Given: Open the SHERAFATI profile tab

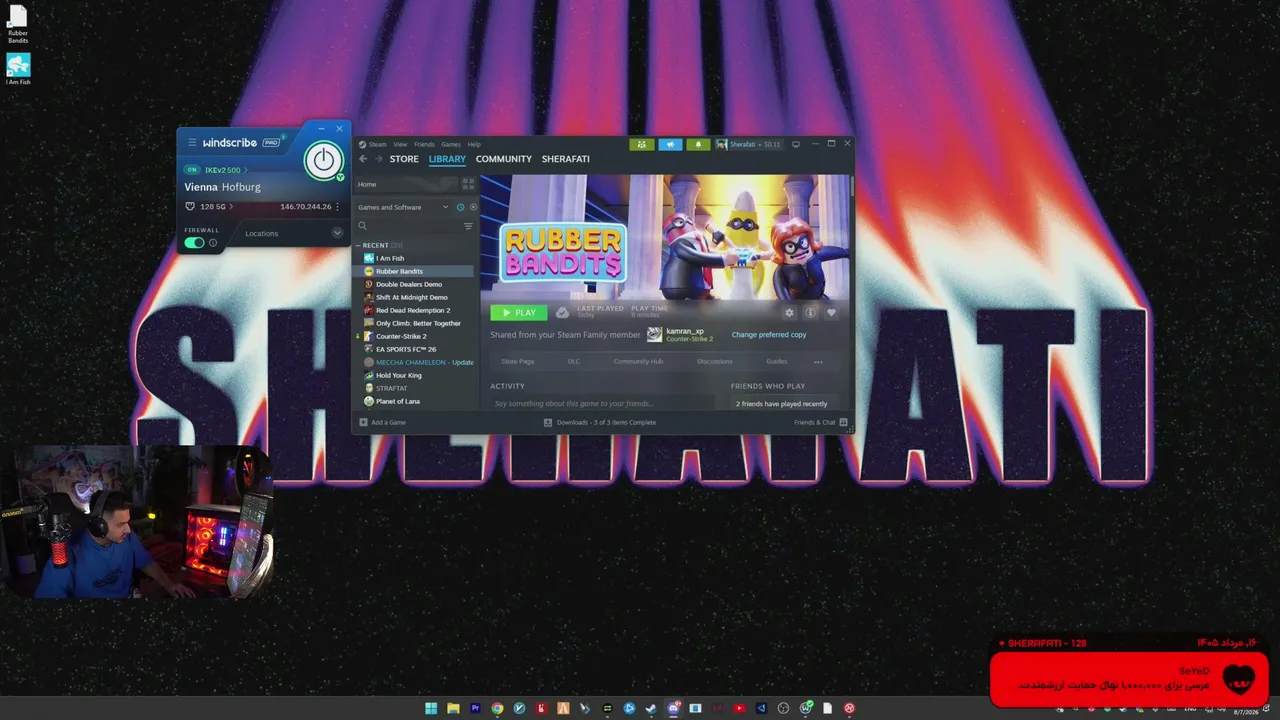Looking at the screenshot, I should point(566,159).
